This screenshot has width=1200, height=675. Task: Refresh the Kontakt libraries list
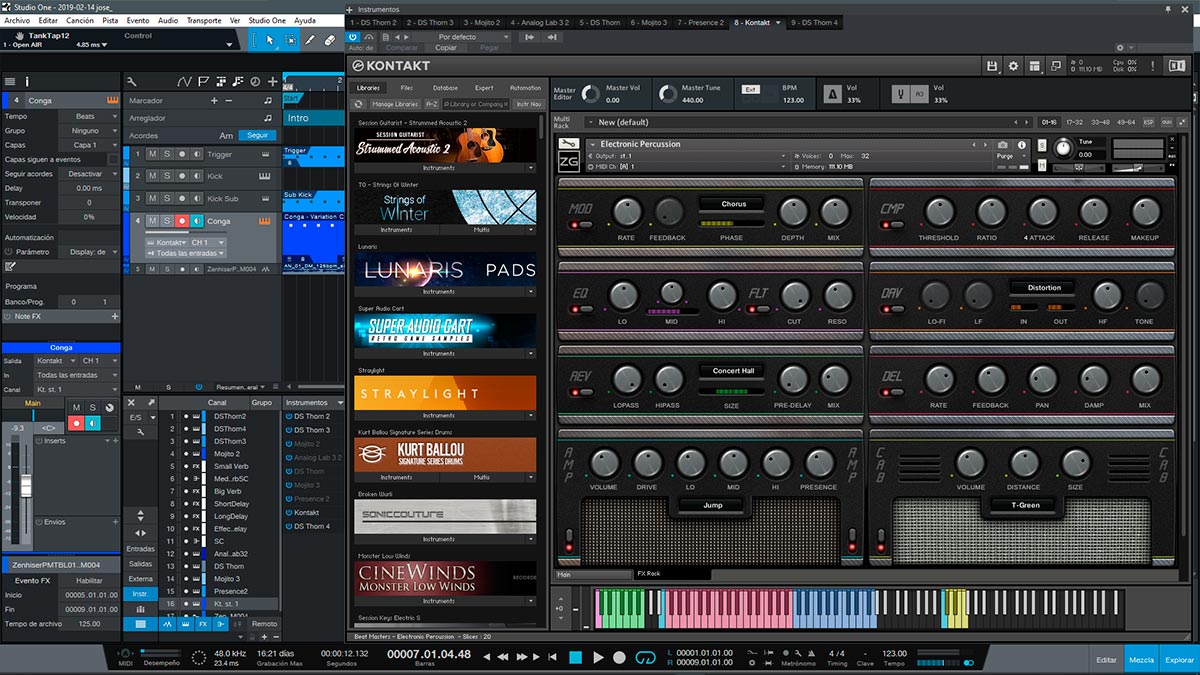359,104
